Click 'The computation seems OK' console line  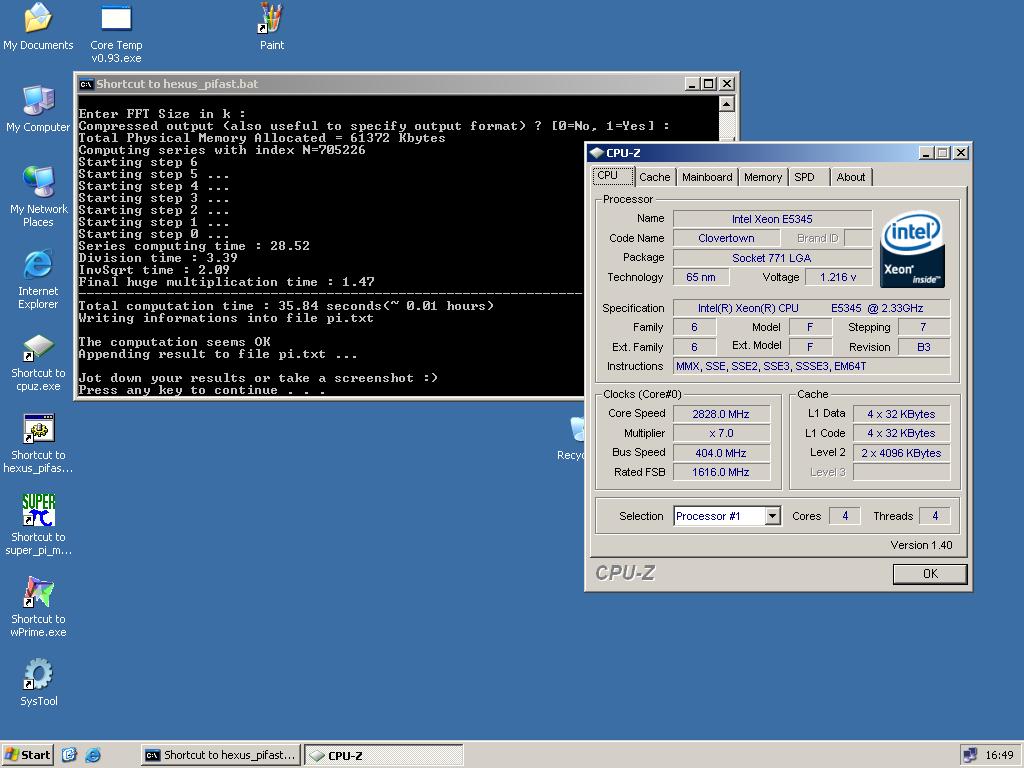point(174,342)
